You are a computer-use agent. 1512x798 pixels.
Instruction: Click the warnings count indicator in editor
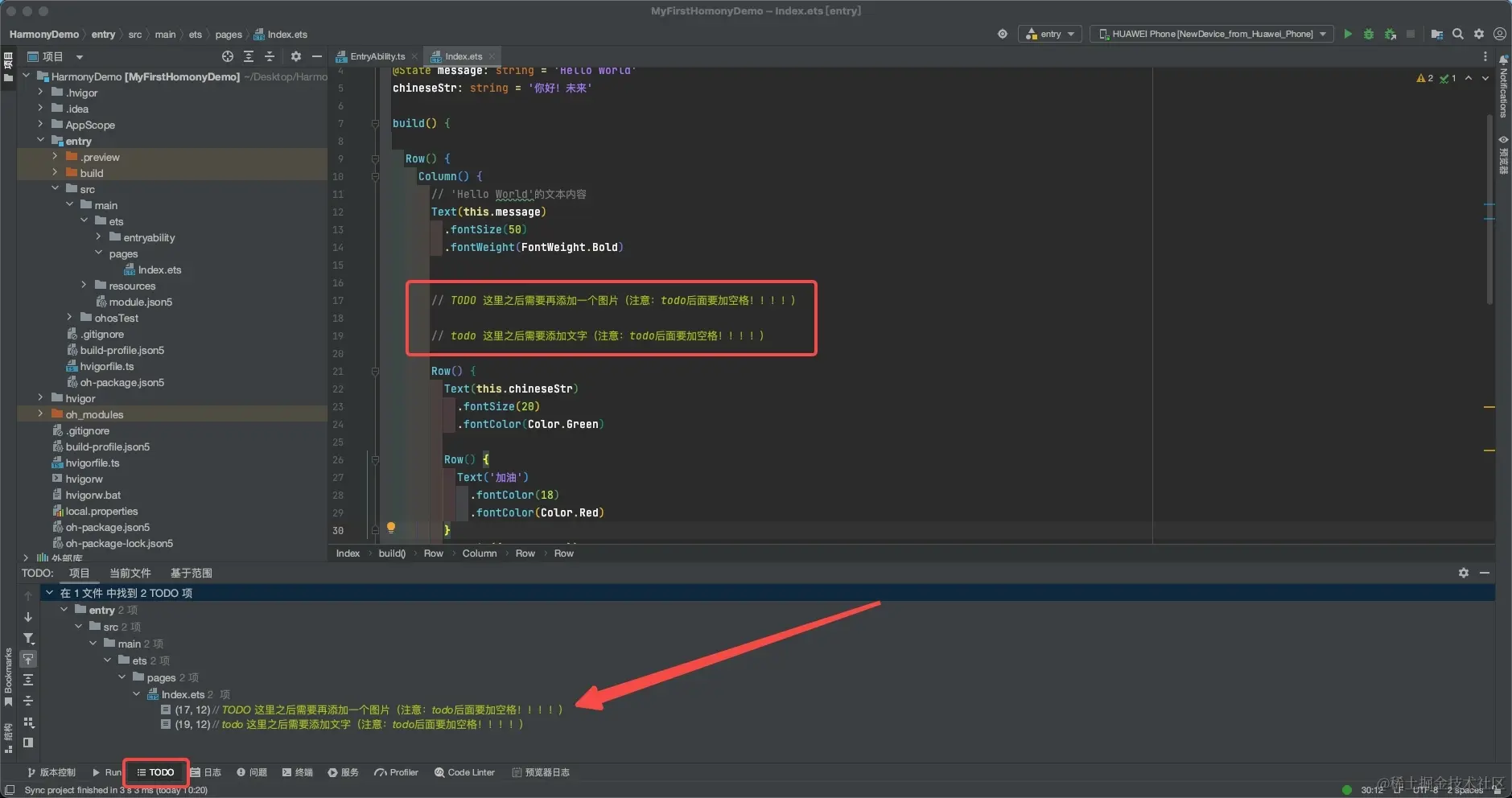pyautogui.click(x=1425, y=78)
